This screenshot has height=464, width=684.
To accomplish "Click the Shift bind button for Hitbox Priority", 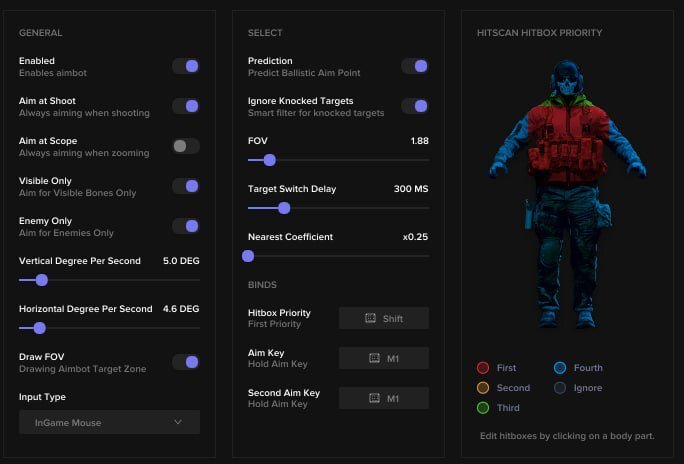I will [x=384, y=319].
